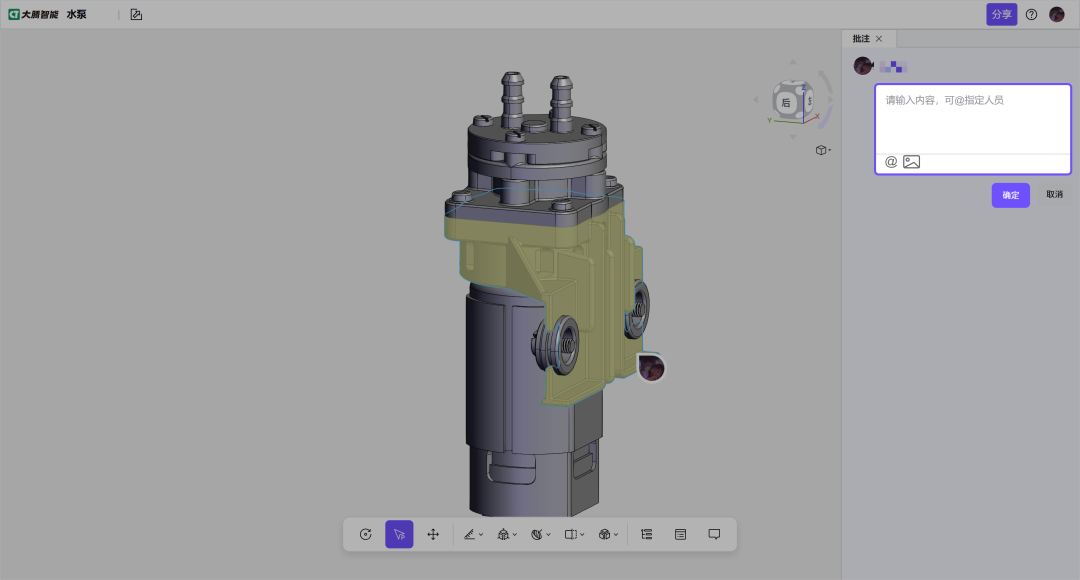Image resolution: width=1080 pixels, height=580 pixels.
Task: Click the section cut tool icon
Action: tap(571, 535)
